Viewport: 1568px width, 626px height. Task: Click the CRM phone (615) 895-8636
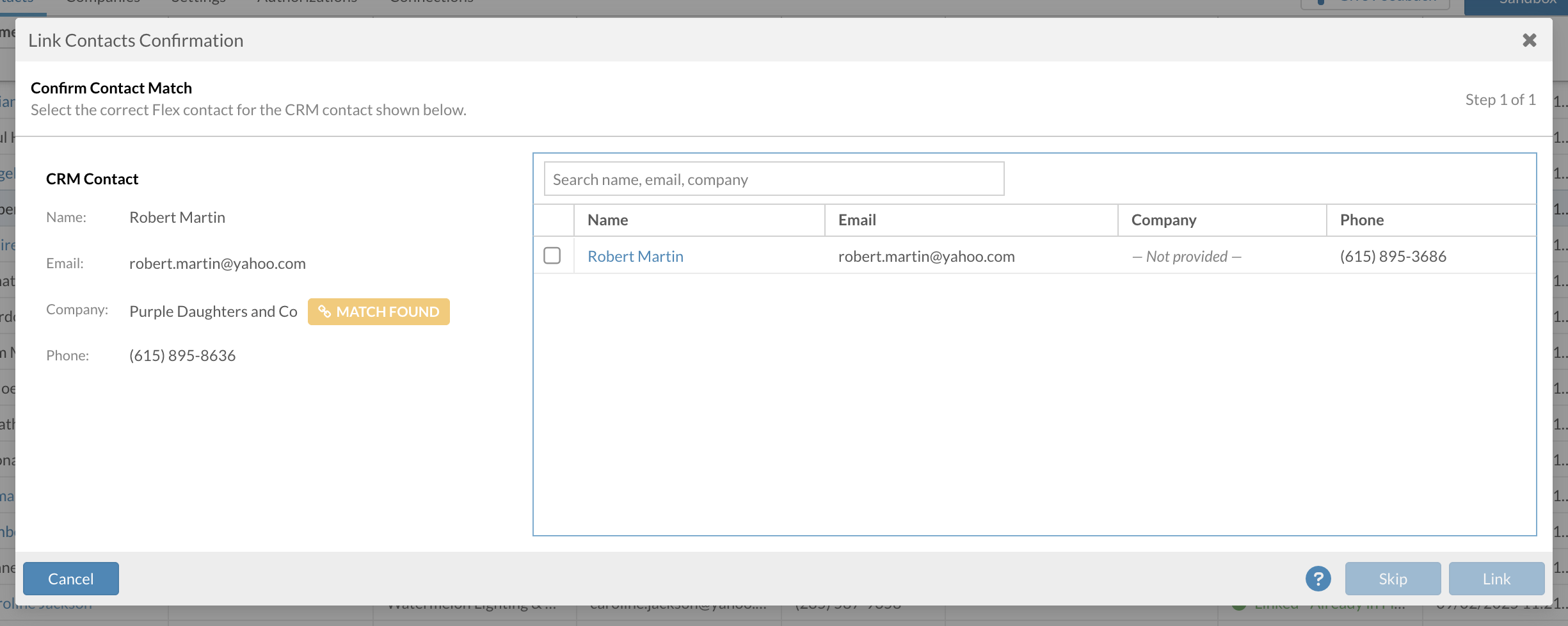pos(182,356)
